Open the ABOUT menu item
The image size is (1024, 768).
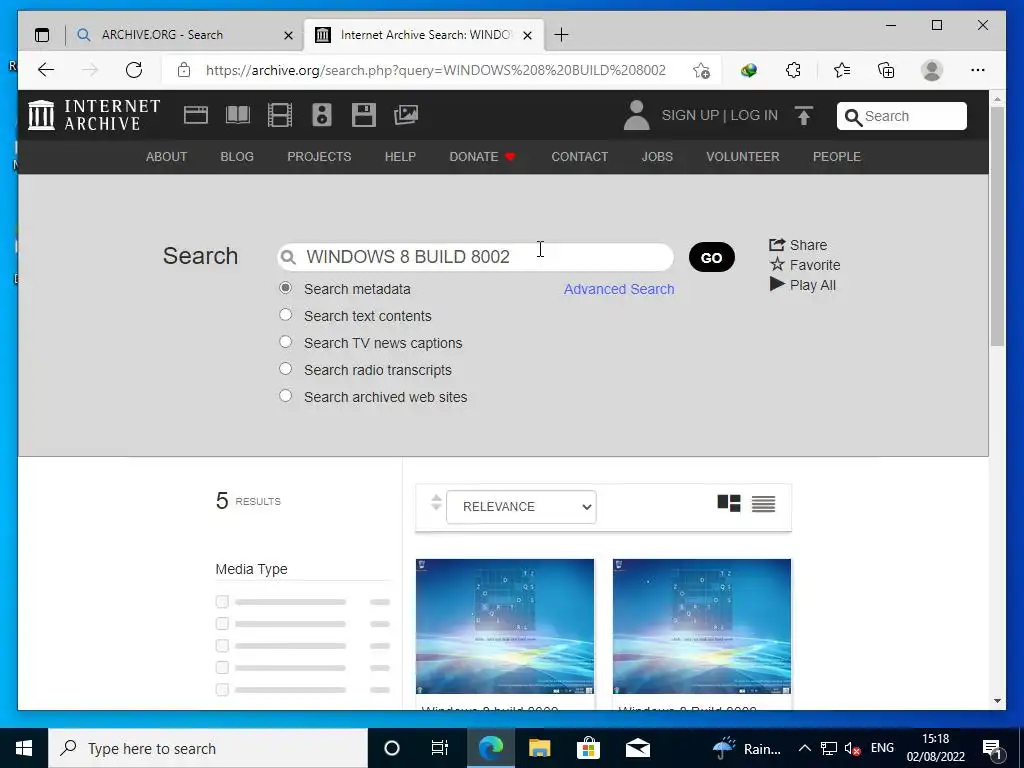(x=167, y=157)
